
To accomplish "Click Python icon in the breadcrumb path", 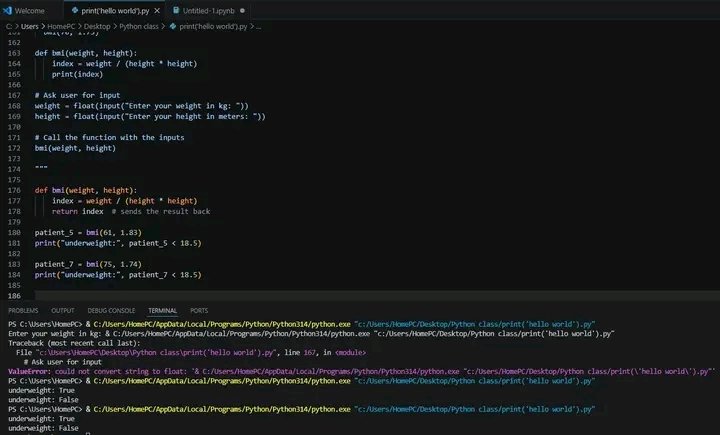I will [x=173, y=26].
